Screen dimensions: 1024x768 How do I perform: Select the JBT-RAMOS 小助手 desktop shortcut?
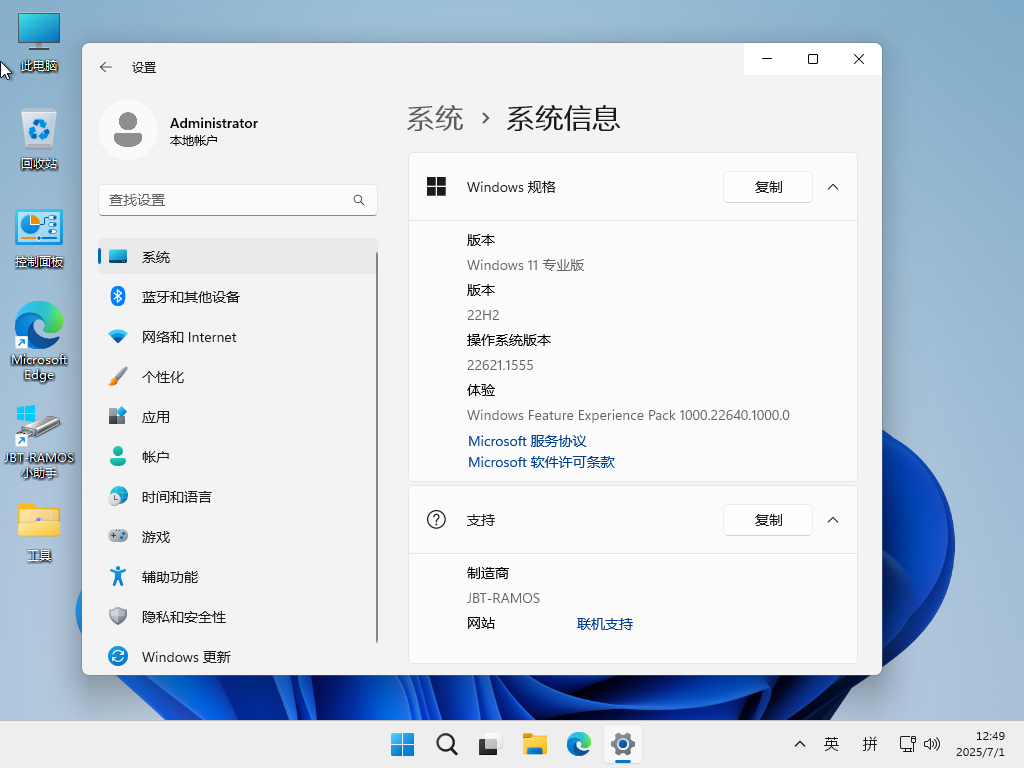coord(39,441)
